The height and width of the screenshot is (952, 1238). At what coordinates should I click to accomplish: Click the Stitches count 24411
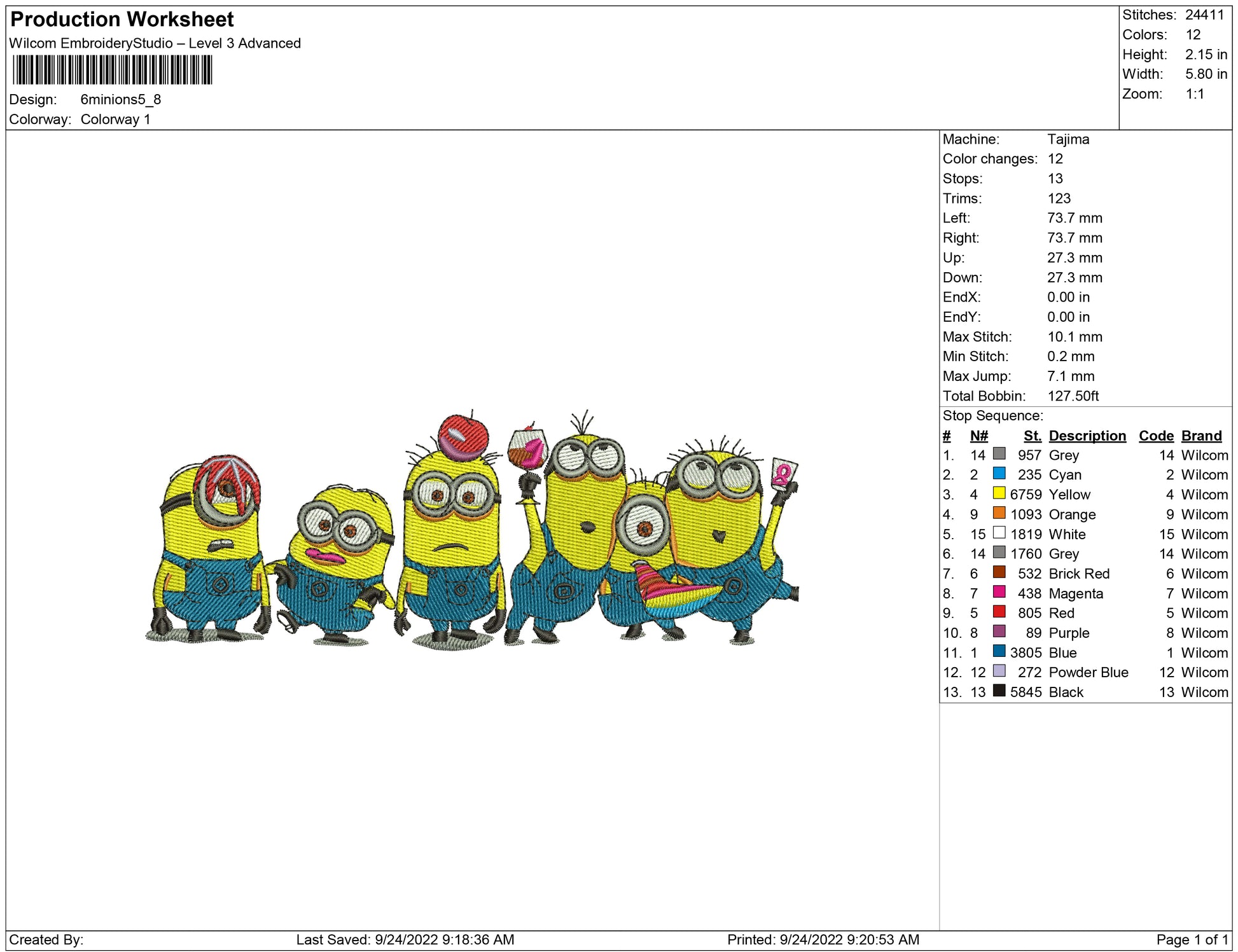click(x=1204, y=15)
